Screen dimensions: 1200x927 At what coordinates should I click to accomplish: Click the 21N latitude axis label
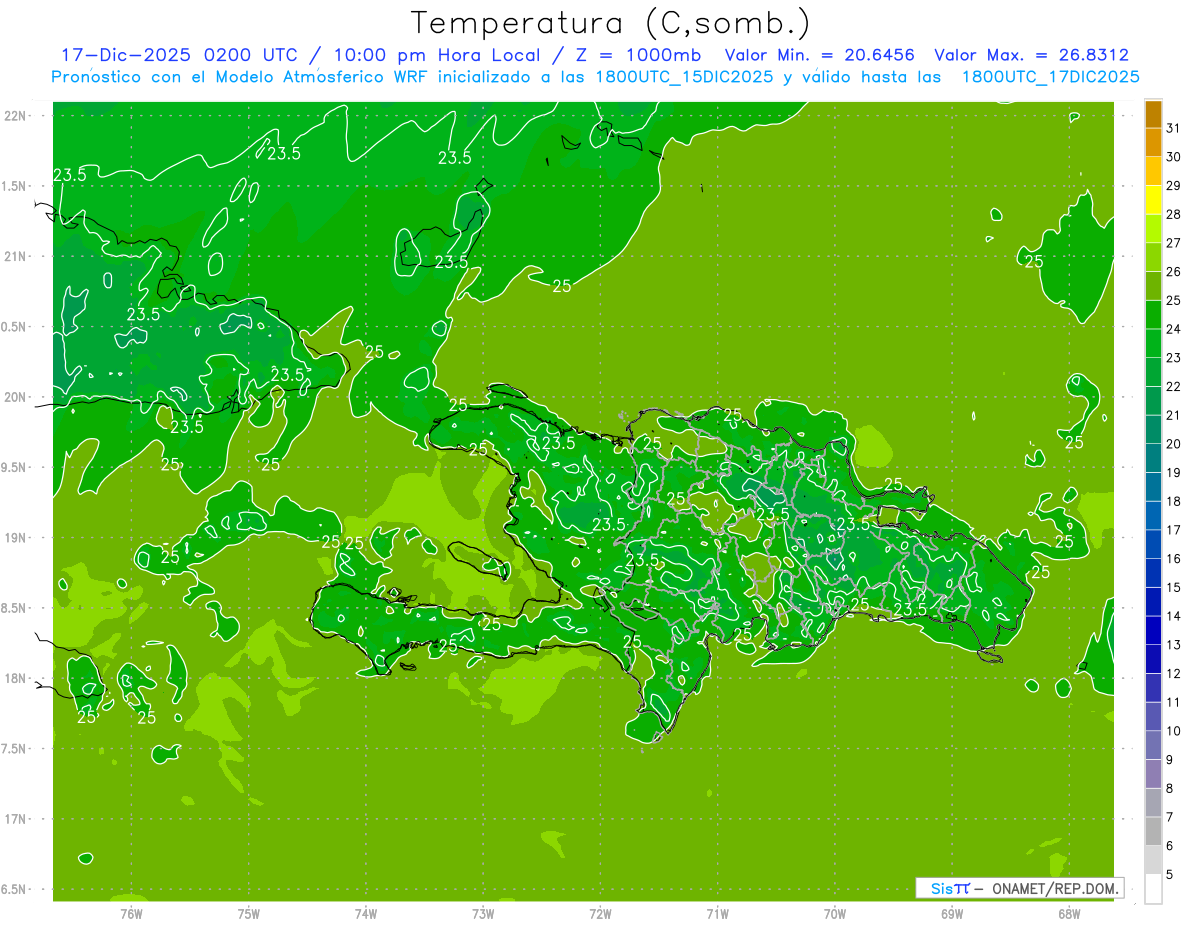17,257
